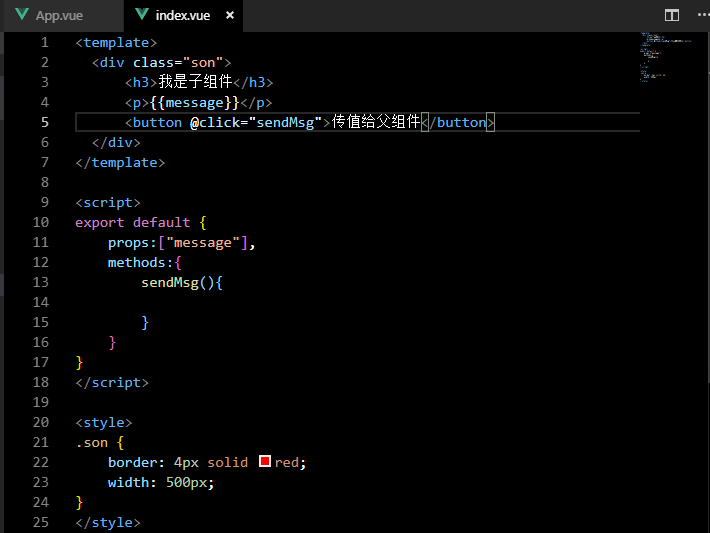
Task: Click the {{message}} interpolation
Action: click(x=194, y=103)
